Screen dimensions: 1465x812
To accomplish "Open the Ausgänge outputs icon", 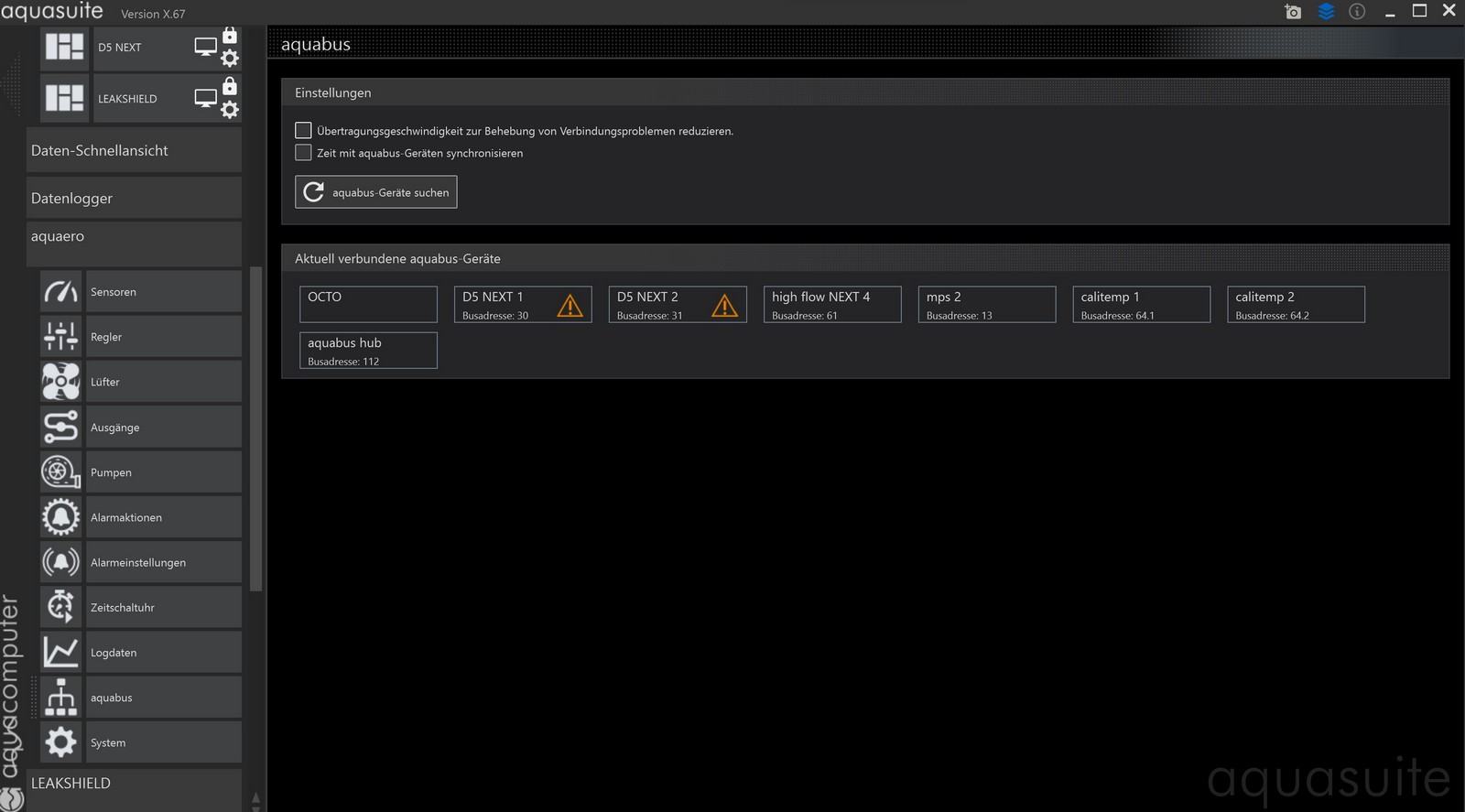I will [61, 428].
